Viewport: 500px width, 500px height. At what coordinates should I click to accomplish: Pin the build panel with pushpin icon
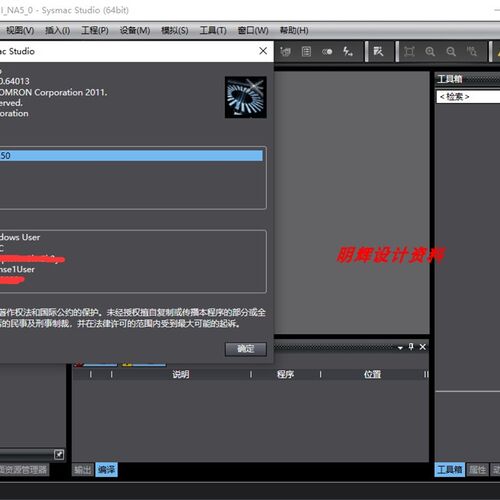411,347
